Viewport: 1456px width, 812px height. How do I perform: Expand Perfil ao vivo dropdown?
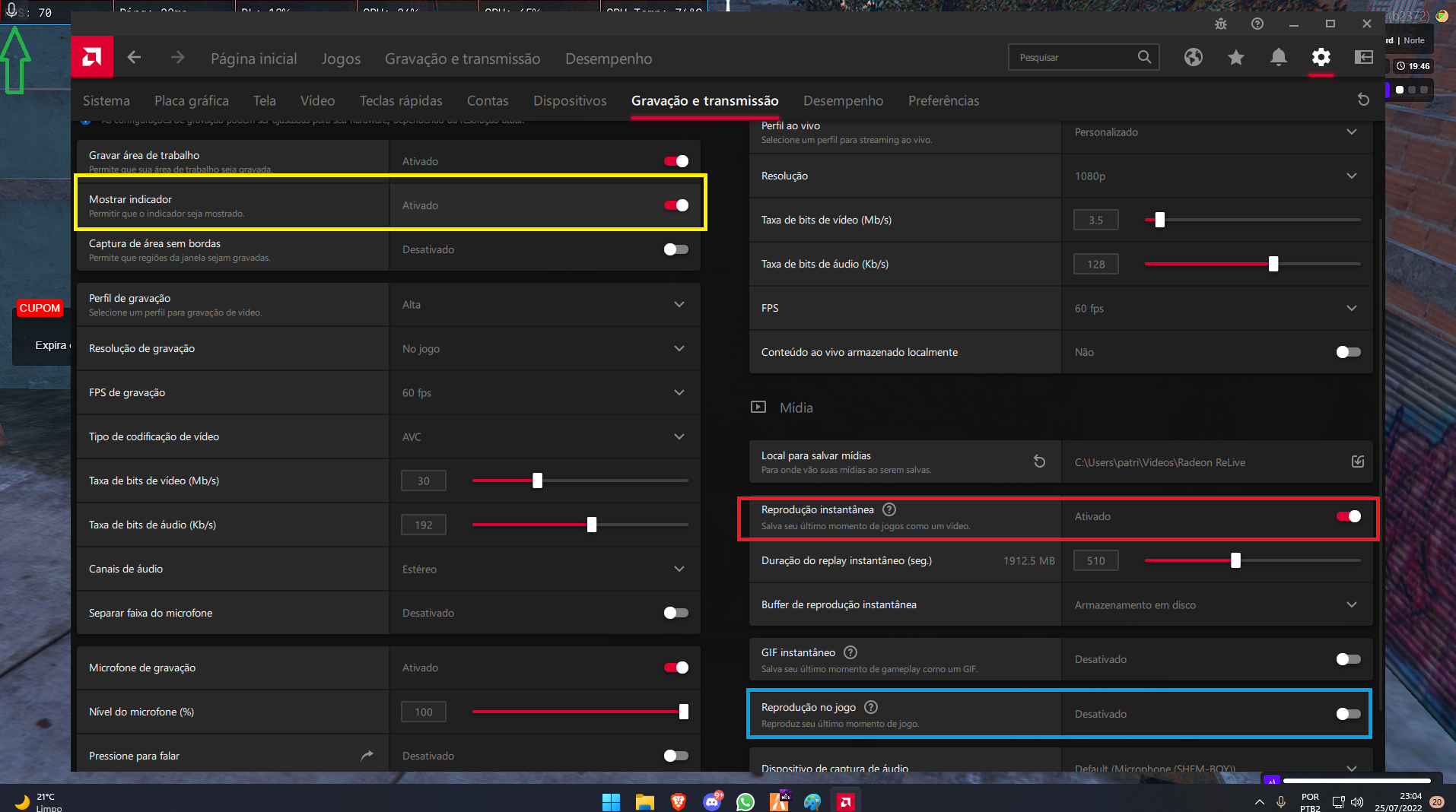pos(1217,132)
